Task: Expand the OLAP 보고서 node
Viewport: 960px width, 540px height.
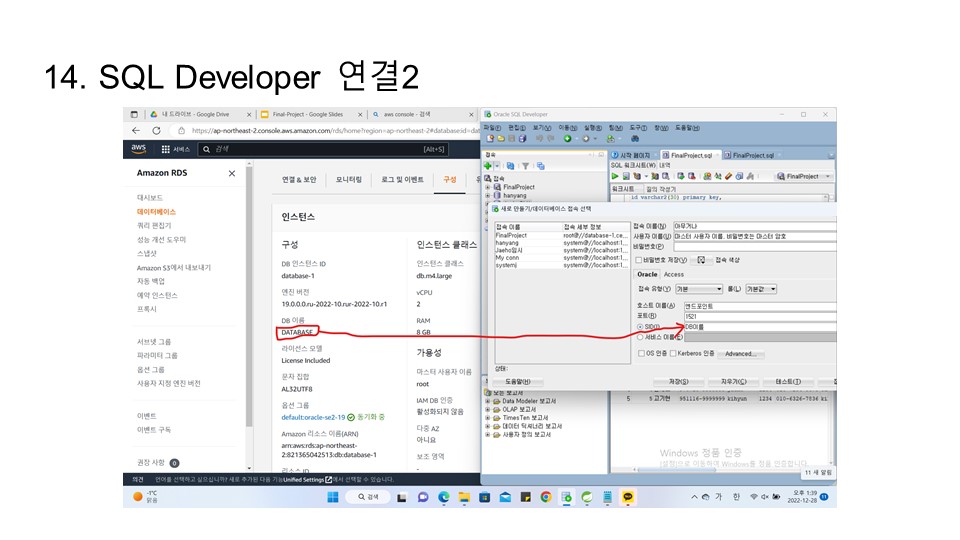Action: (x=488, y=410)
